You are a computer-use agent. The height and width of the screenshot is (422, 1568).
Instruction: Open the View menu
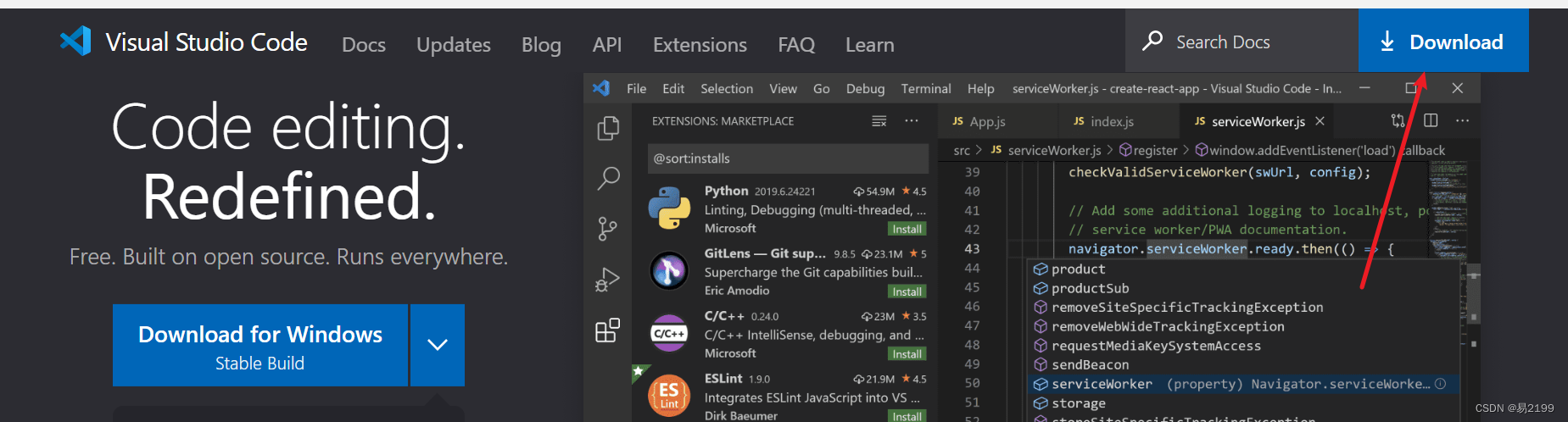click(x=783, y=88)
